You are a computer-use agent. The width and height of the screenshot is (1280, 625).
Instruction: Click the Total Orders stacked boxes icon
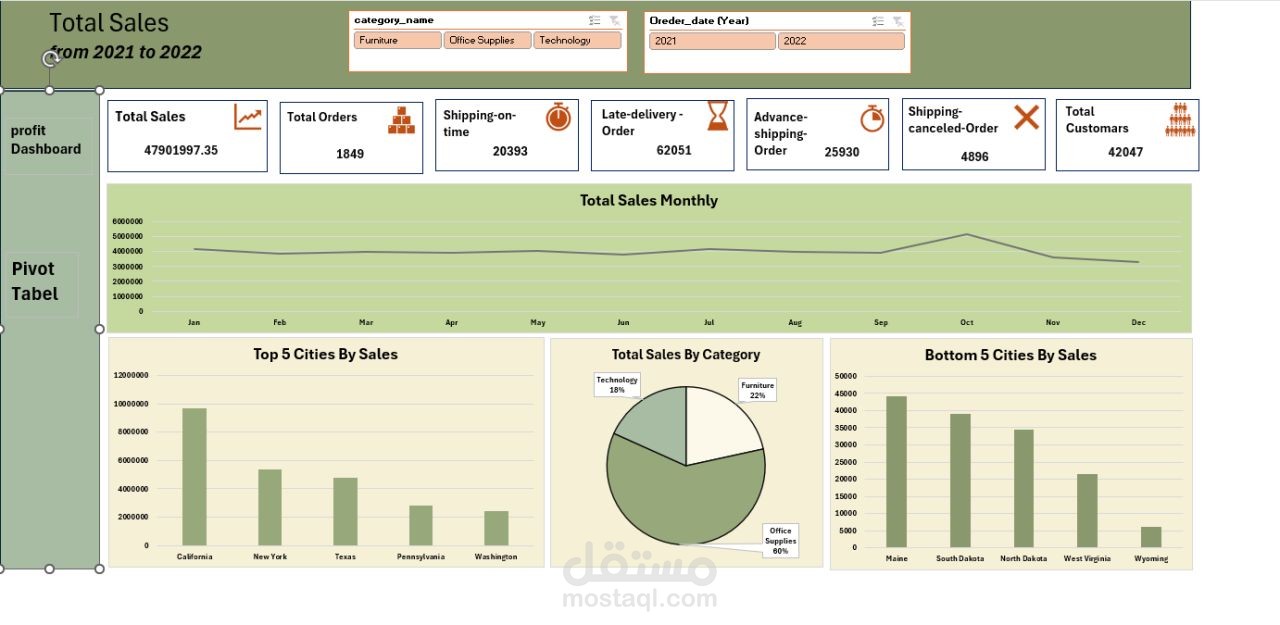[x=401, y=120]
